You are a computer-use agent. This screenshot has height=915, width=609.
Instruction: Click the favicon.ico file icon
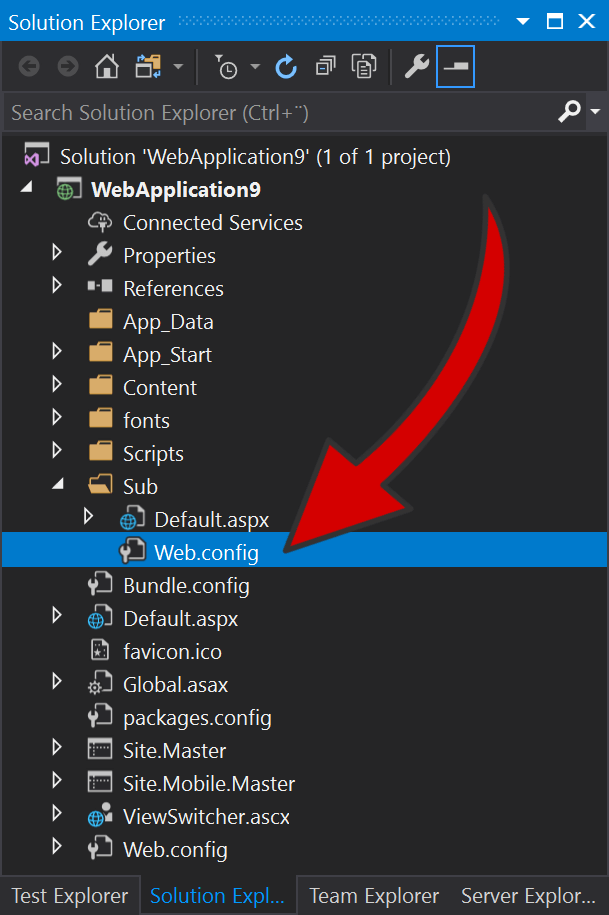tap(97, 651)
